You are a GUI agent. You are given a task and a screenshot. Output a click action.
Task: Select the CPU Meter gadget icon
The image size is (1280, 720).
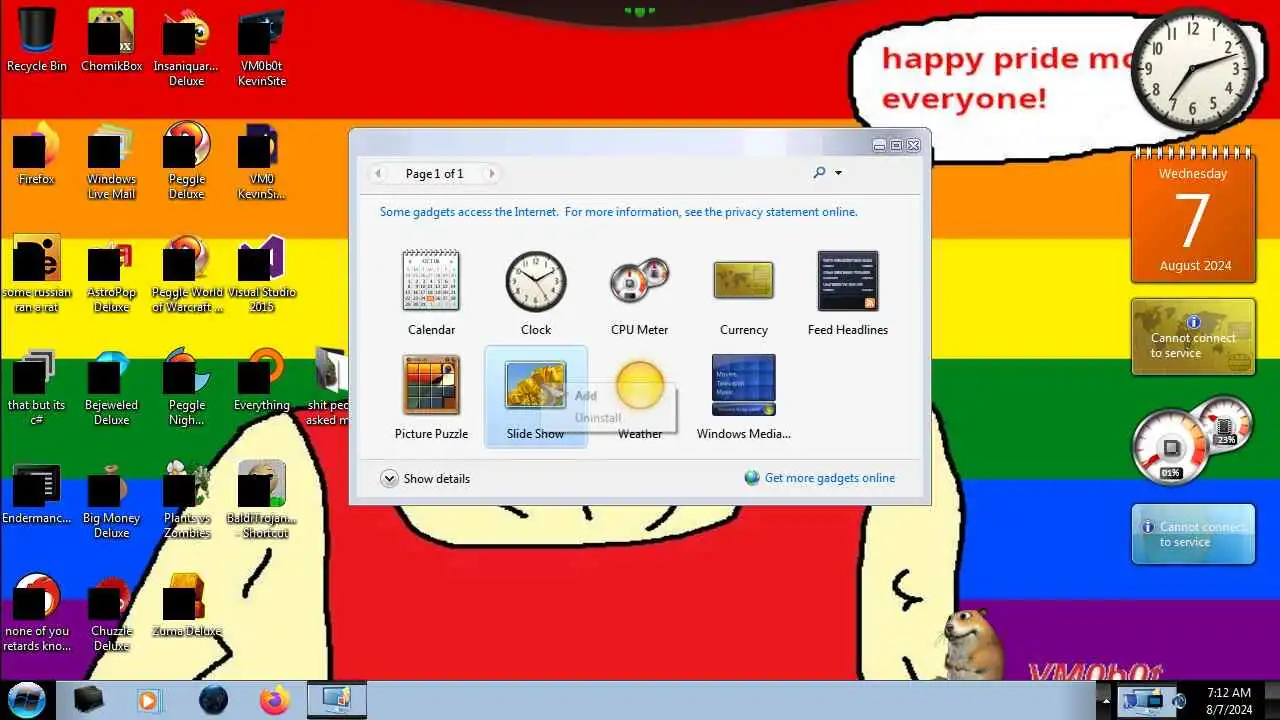639,282
